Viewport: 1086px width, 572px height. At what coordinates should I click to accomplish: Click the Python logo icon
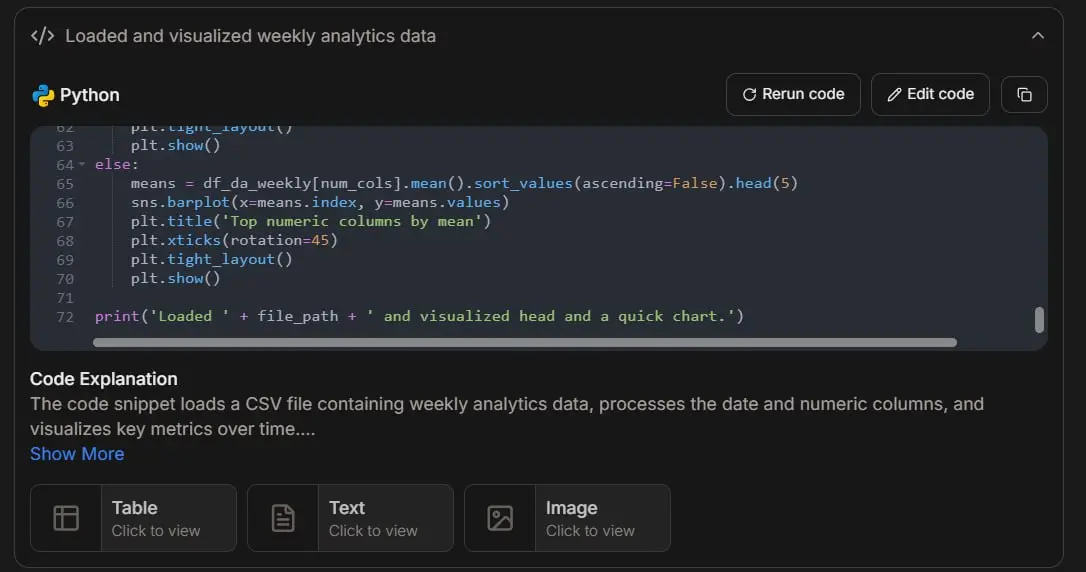coord(43,96)
